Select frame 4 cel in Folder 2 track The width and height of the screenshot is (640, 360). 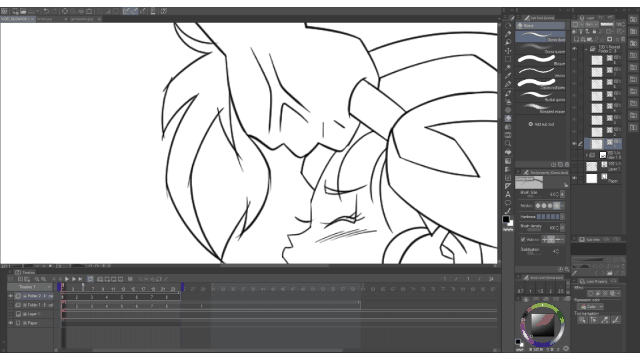[107, 297]
